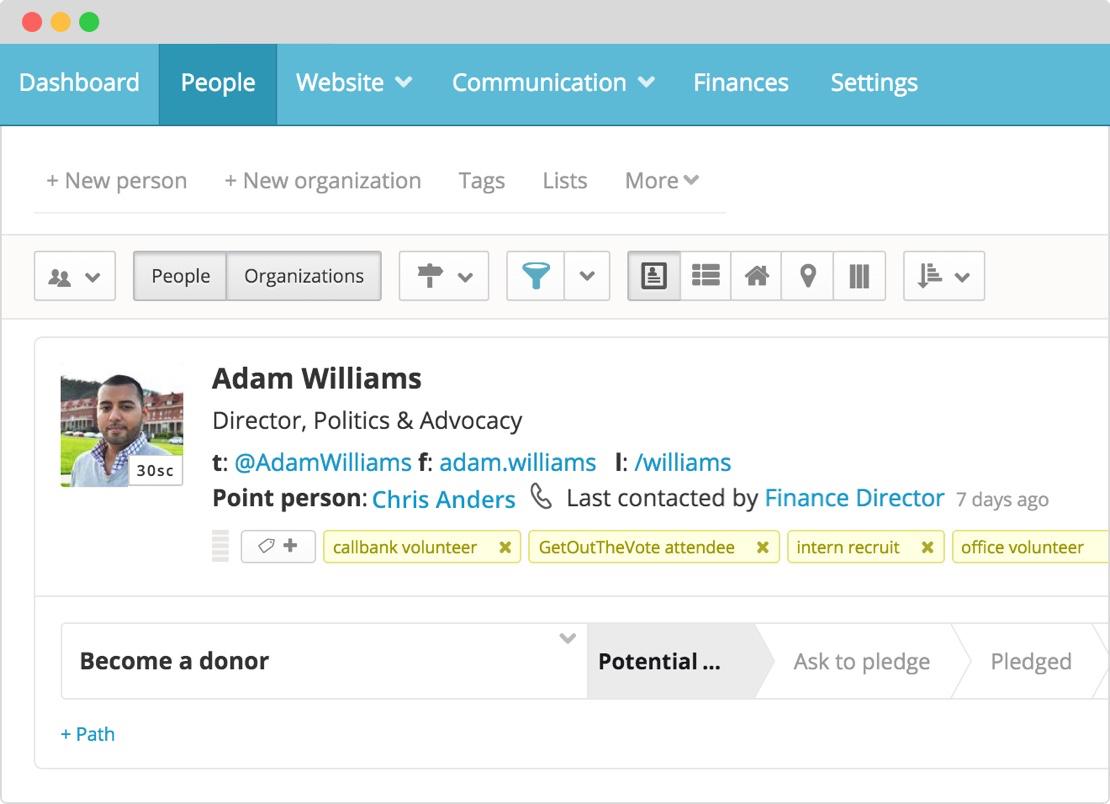The width and height of the screenshot is (1110, 804).
Task: Switch to profile card view
Action: (x=654, y=276)
